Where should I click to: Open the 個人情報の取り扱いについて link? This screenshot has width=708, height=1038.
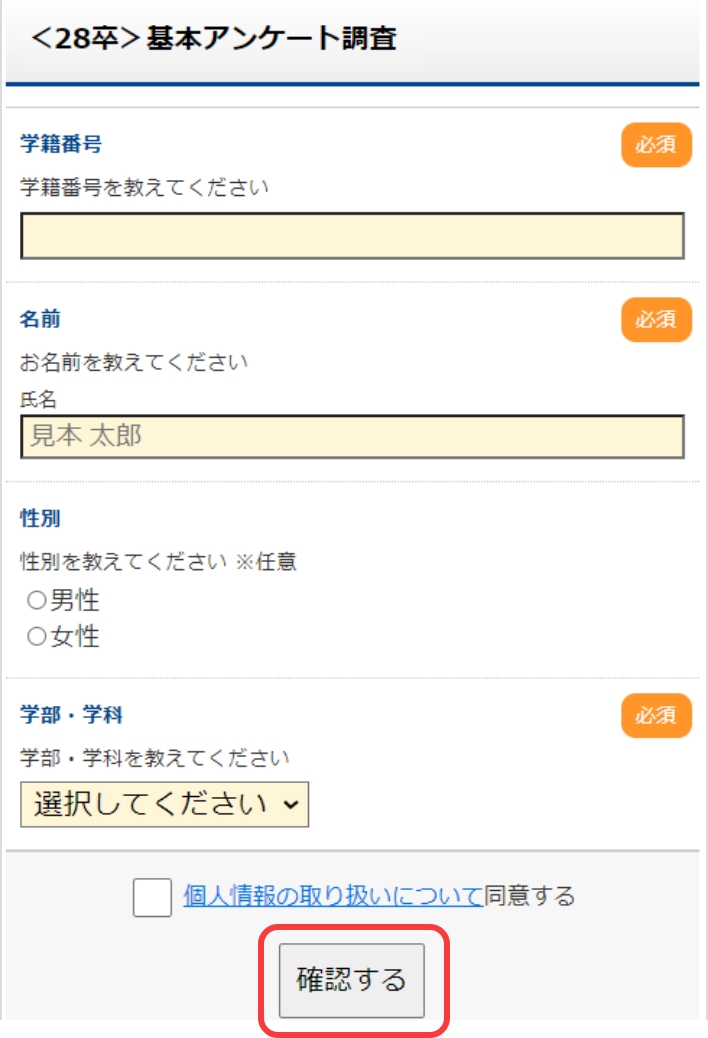333,896
